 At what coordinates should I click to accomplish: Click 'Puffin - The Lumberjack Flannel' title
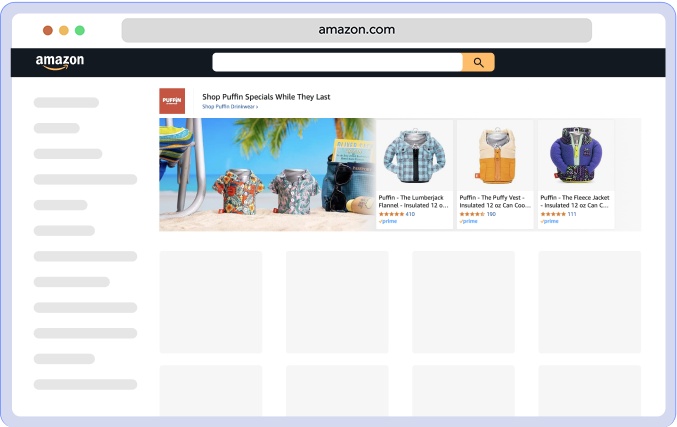[x=413, y=201]
